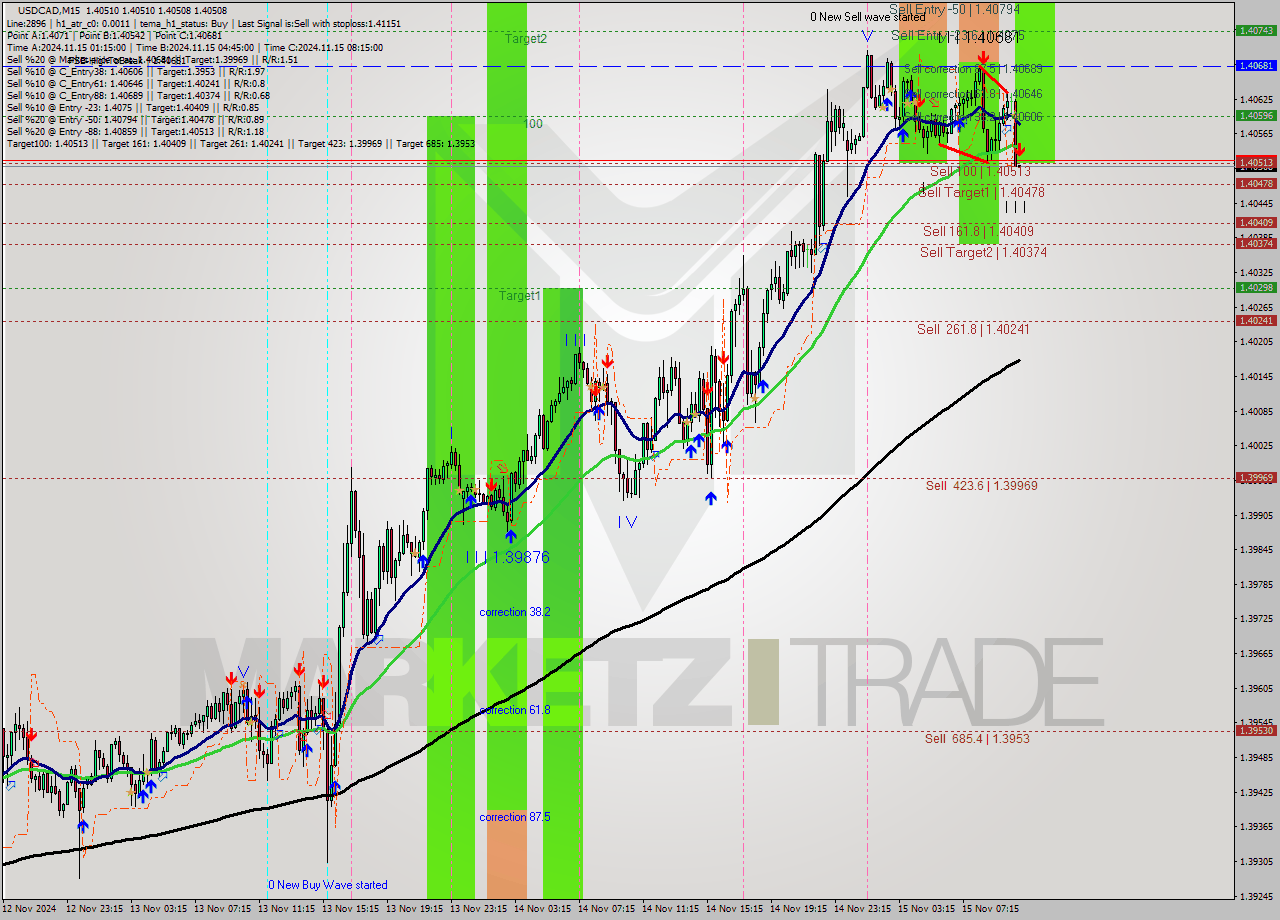Select the Sell %10 @ Entry -23 row
This screenshot has height=920, width=1280.
[x=133, y=107]
